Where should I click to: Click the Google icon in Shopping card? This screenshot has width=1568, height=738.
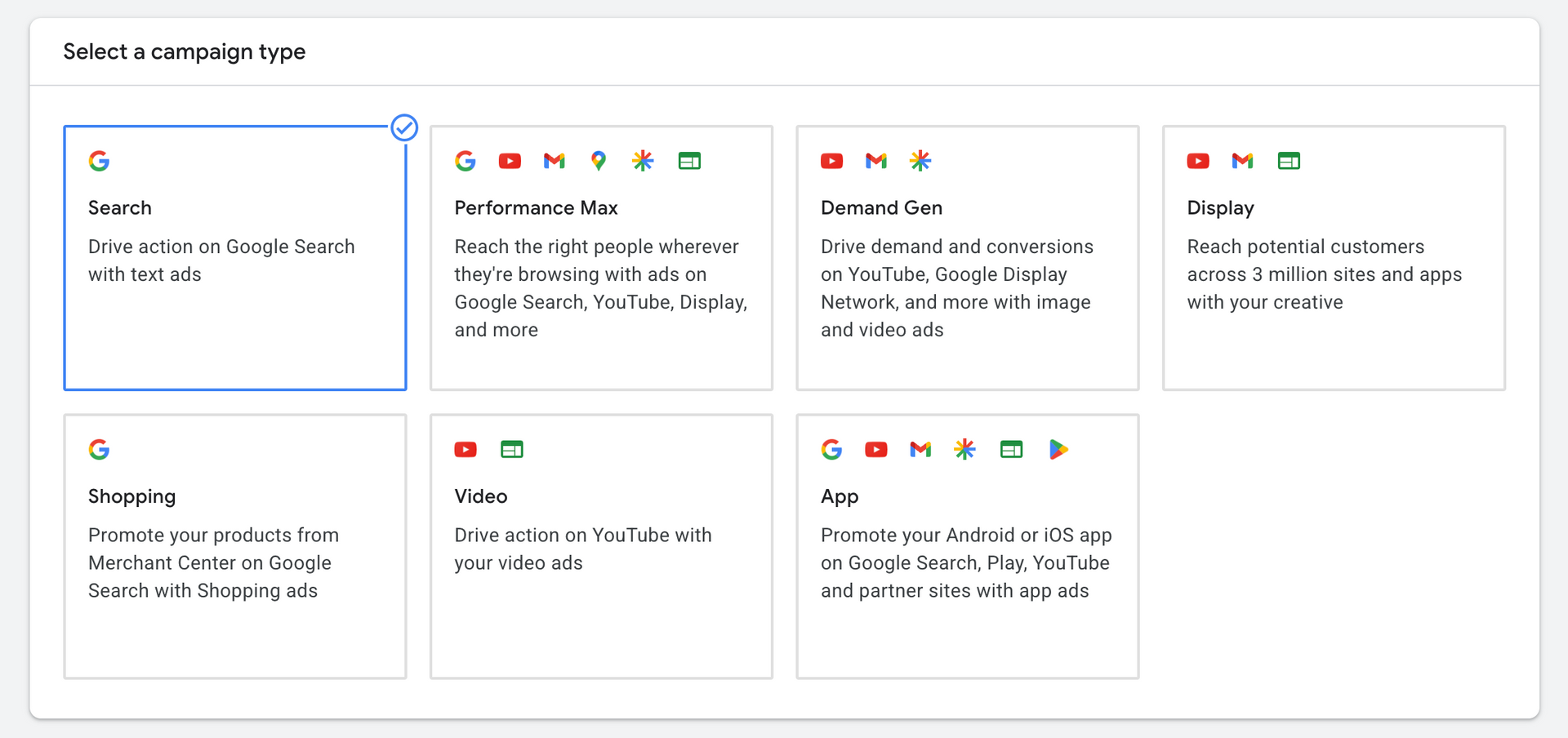[99, 449]
